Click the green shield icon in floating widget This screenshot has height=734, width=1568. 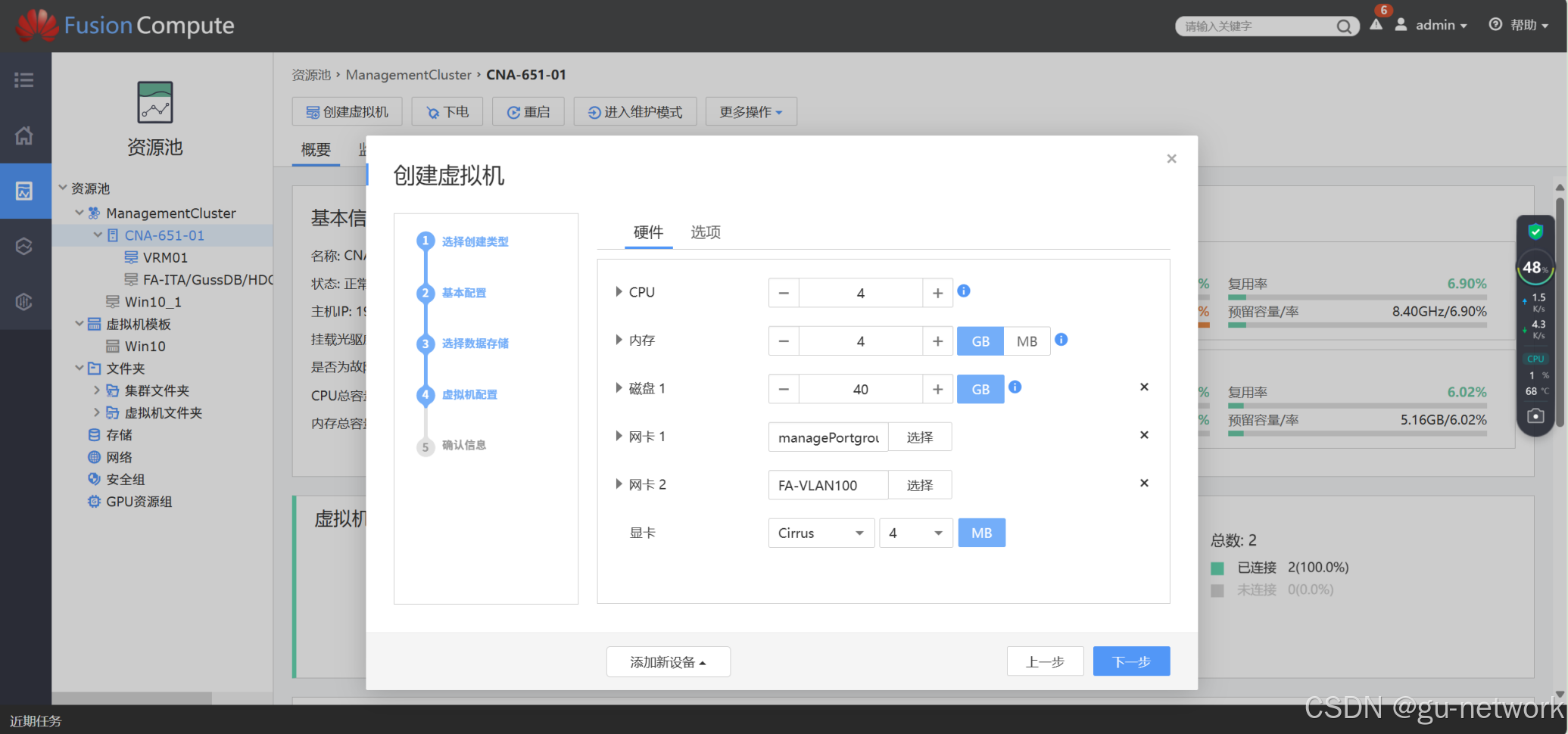pyautogui.click(x=1535, y=232)
